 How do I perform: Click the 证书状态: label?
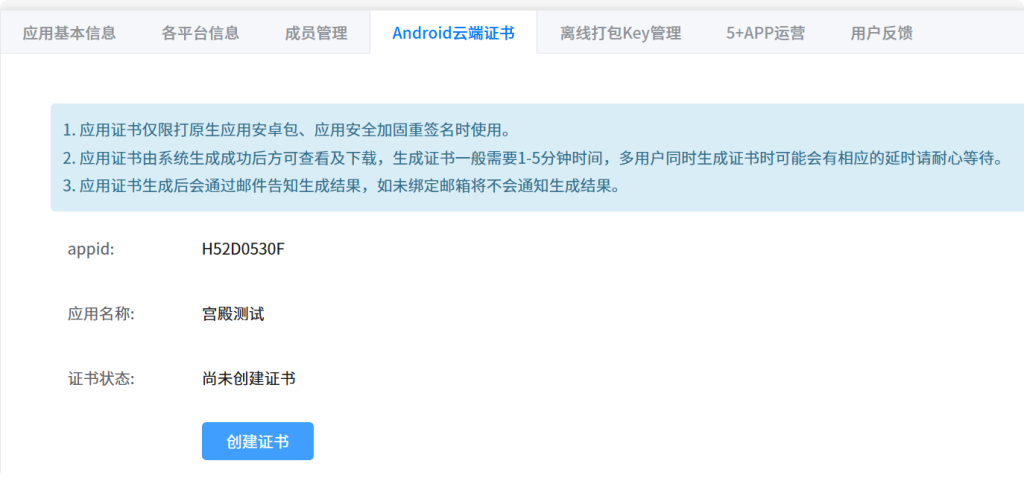pos(101,379)
